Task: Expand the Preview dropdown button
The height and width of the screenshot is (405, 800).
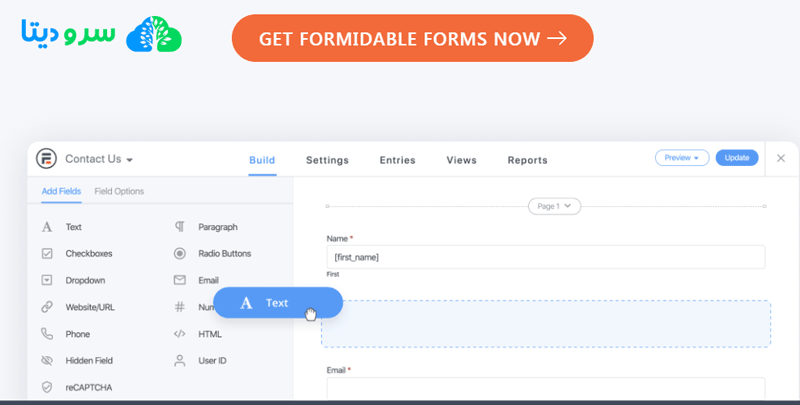Action: pos(682,158)
